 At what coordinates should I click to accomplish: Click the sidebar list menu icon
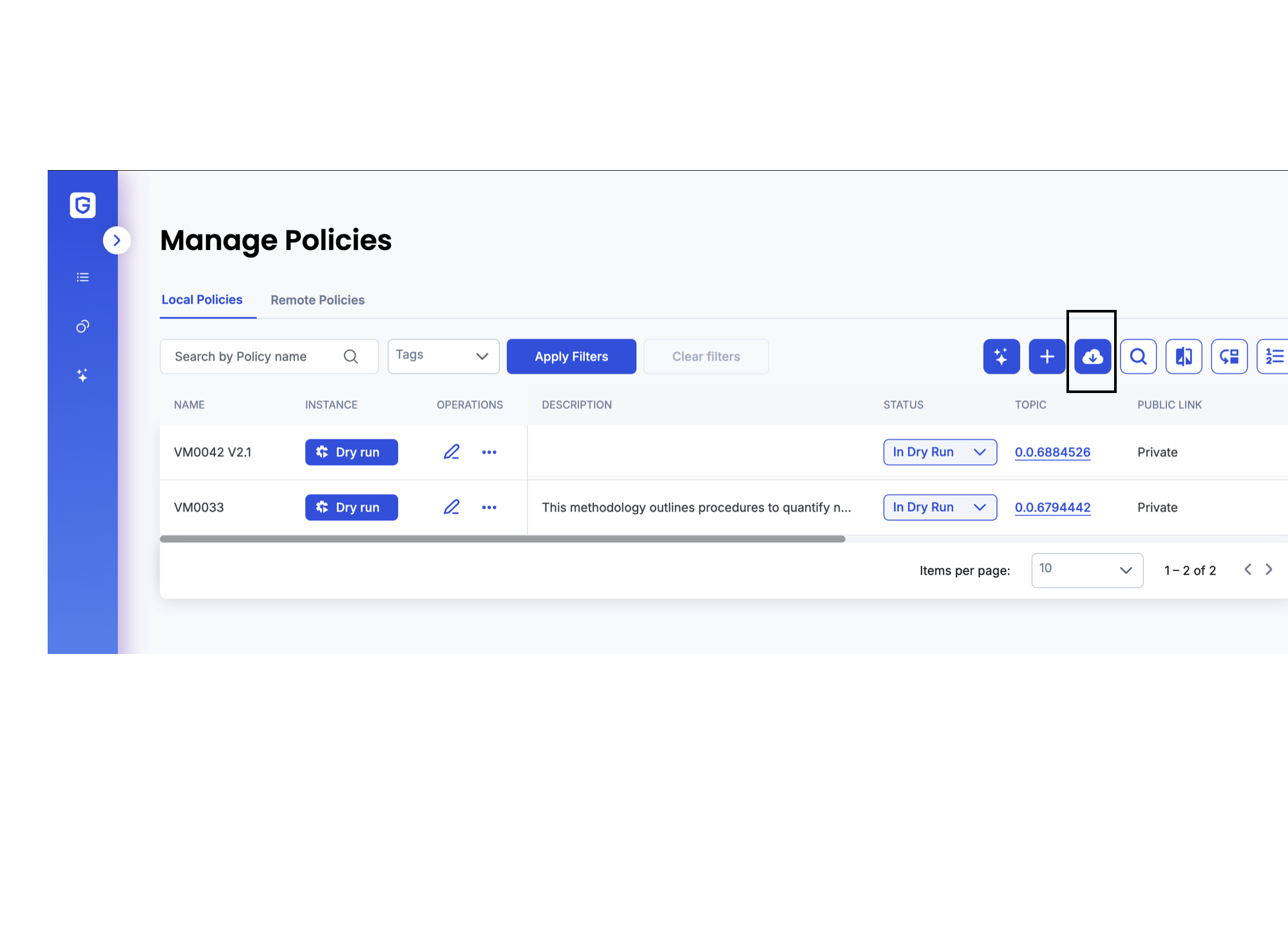(82, 277)
